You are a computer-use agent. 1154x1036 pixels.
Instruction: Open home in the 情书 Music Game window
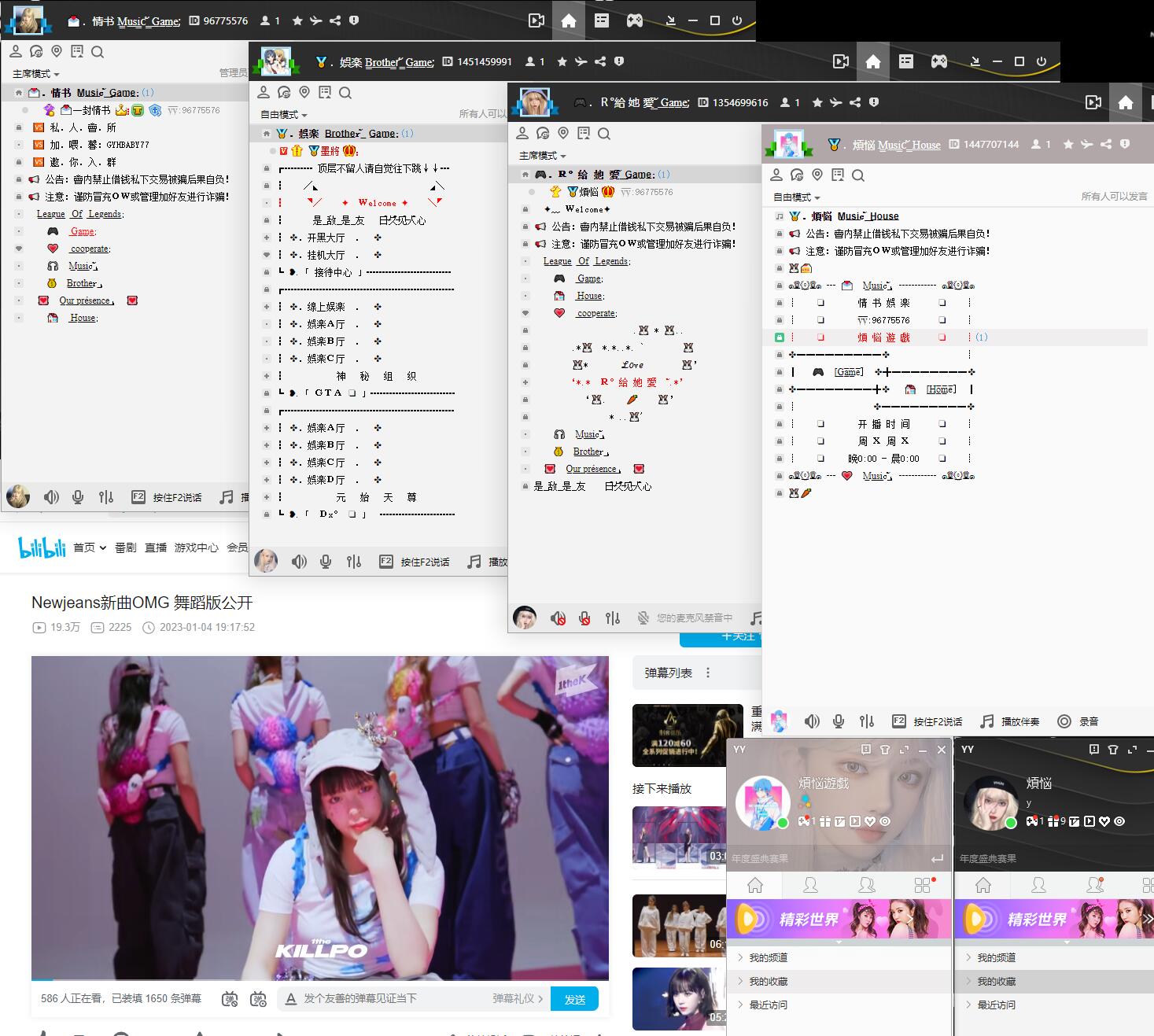pyautogui.click(x=569, y=20)
